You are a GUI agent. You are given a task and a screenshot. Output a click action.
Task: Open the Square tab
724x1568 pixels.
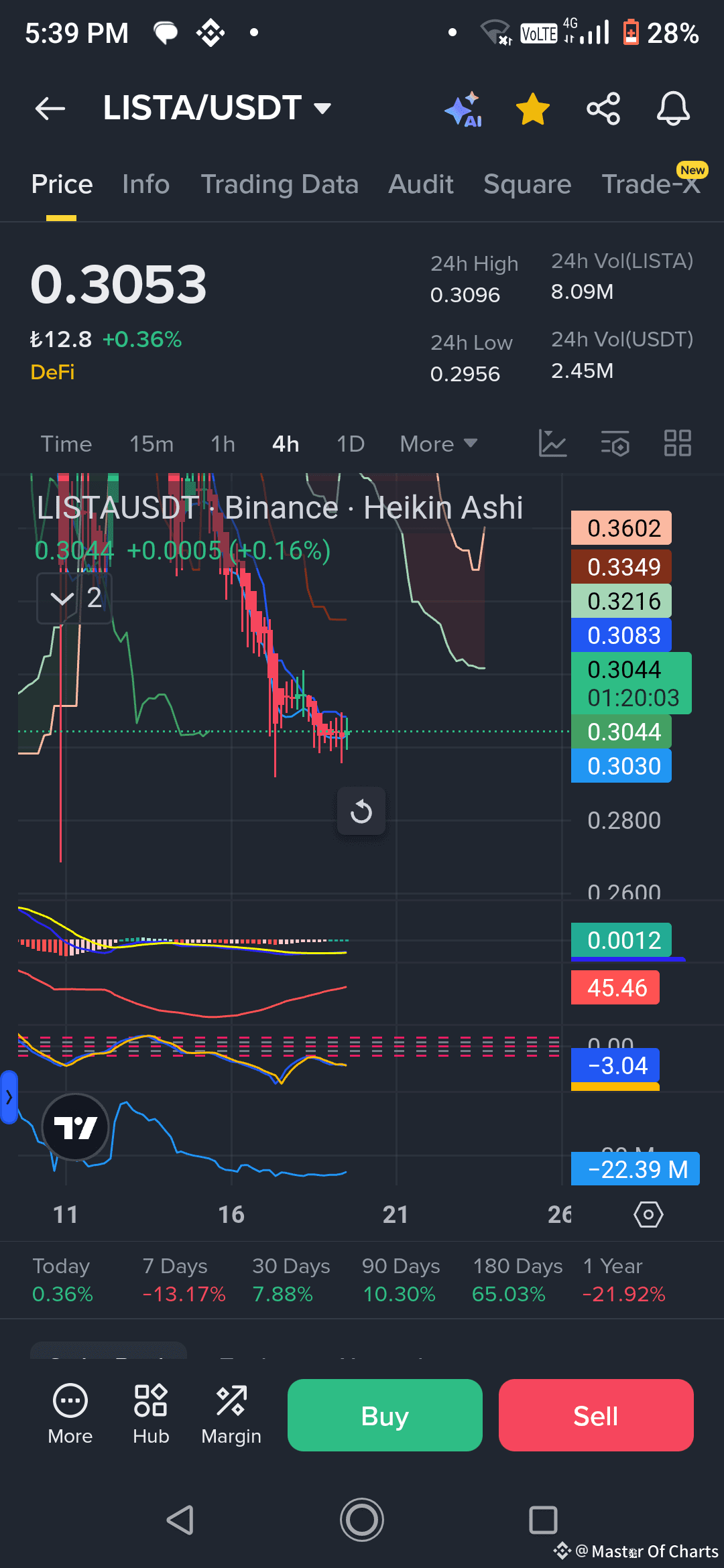point(528,184)
